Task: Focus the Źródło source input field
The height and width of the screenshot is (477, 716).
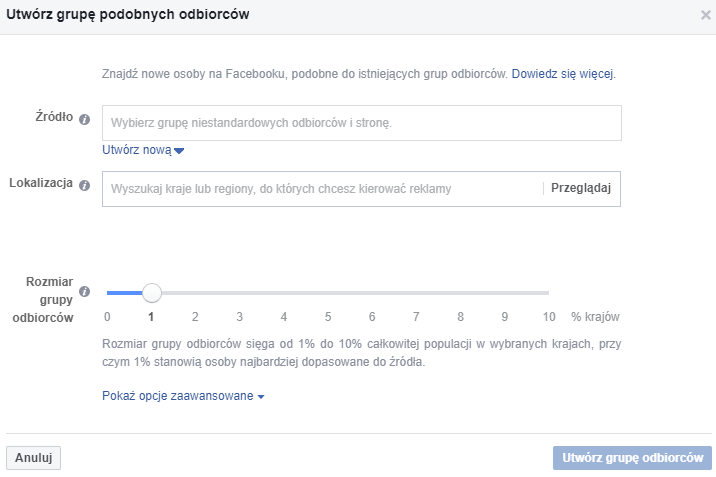Action: (x=362, y=123)
